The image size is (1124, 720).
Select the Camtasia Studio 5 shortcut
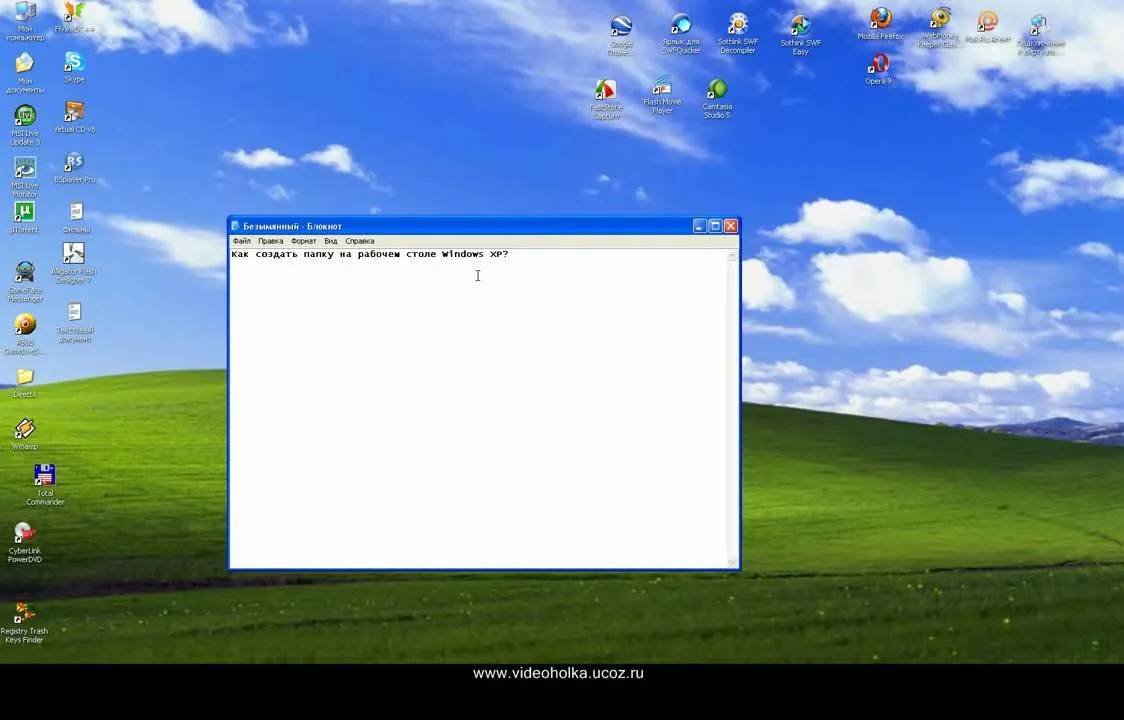pyautogui.click(x=717, y=98)
